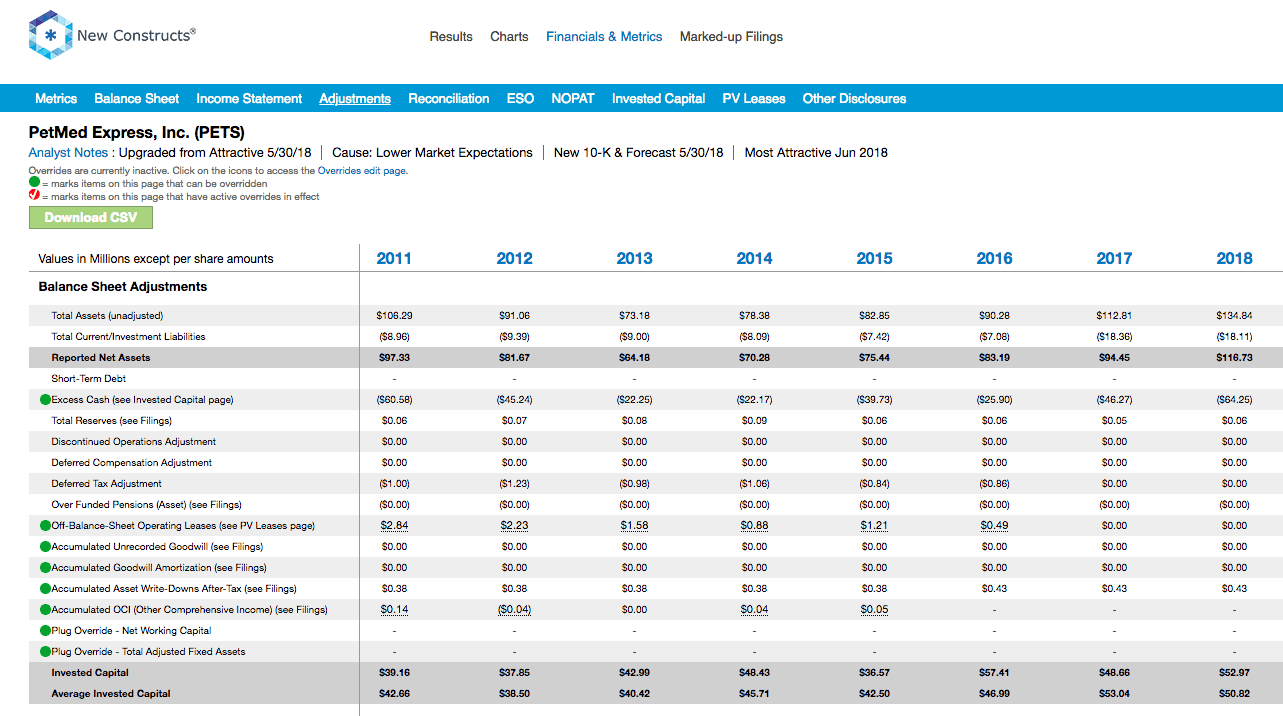Image resolution: width=1283 pixels, height=716 pixels.
Task: Click green override icon beside Plug Override Total Adjusted Fixed Assets
Action: click(x=45, y=652)
